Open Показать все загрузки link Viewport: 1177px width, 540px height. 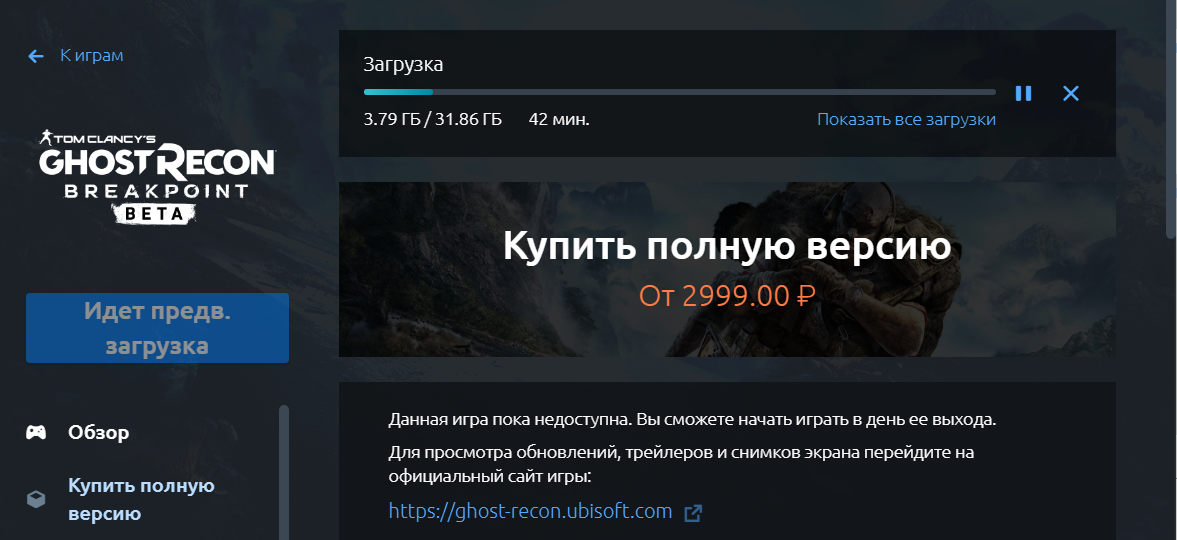click(x=906, y=119)
